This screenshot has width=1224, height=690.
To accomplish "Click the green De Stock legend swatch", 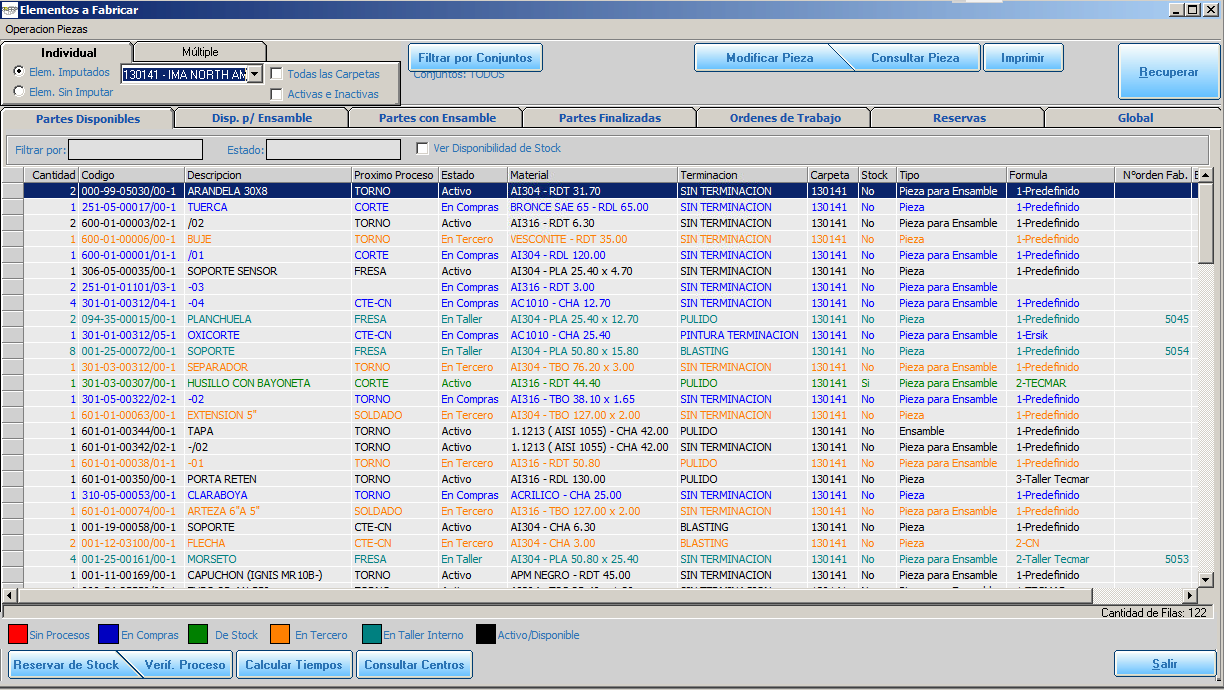I will pyautogui.click(x=199, y=634).
